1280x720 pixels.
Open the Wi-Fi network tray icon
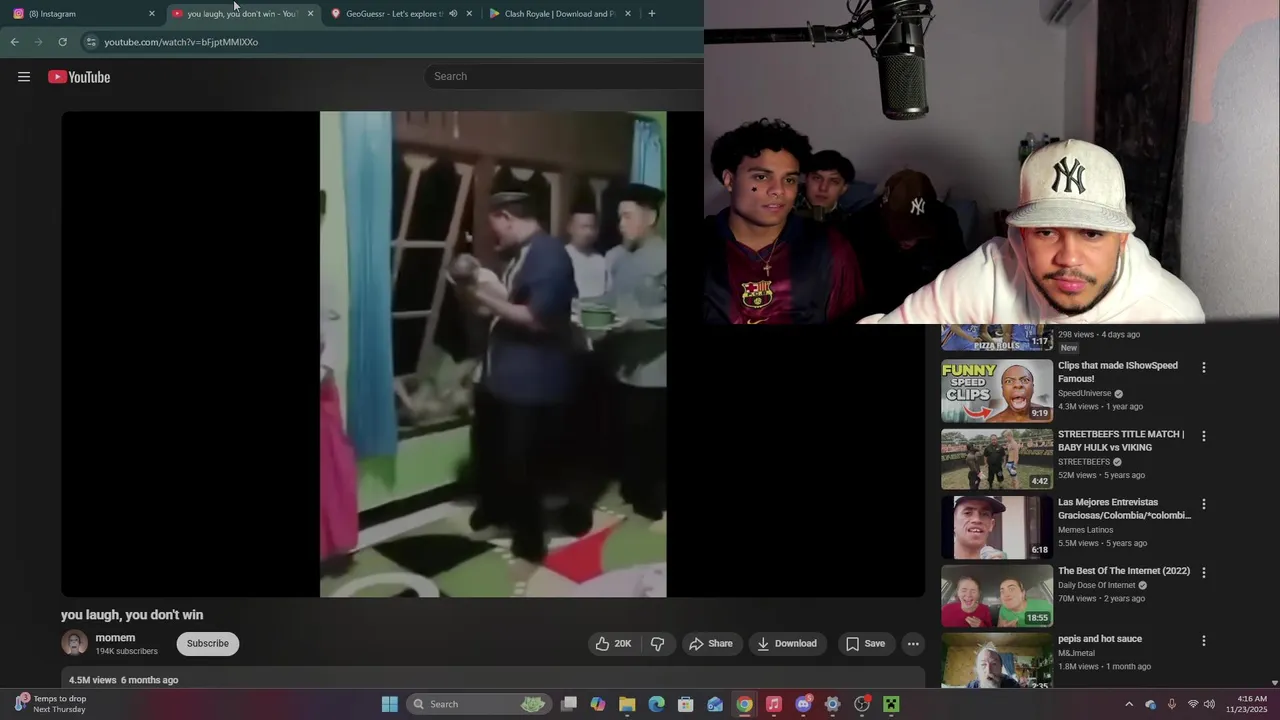[1192, 704]
